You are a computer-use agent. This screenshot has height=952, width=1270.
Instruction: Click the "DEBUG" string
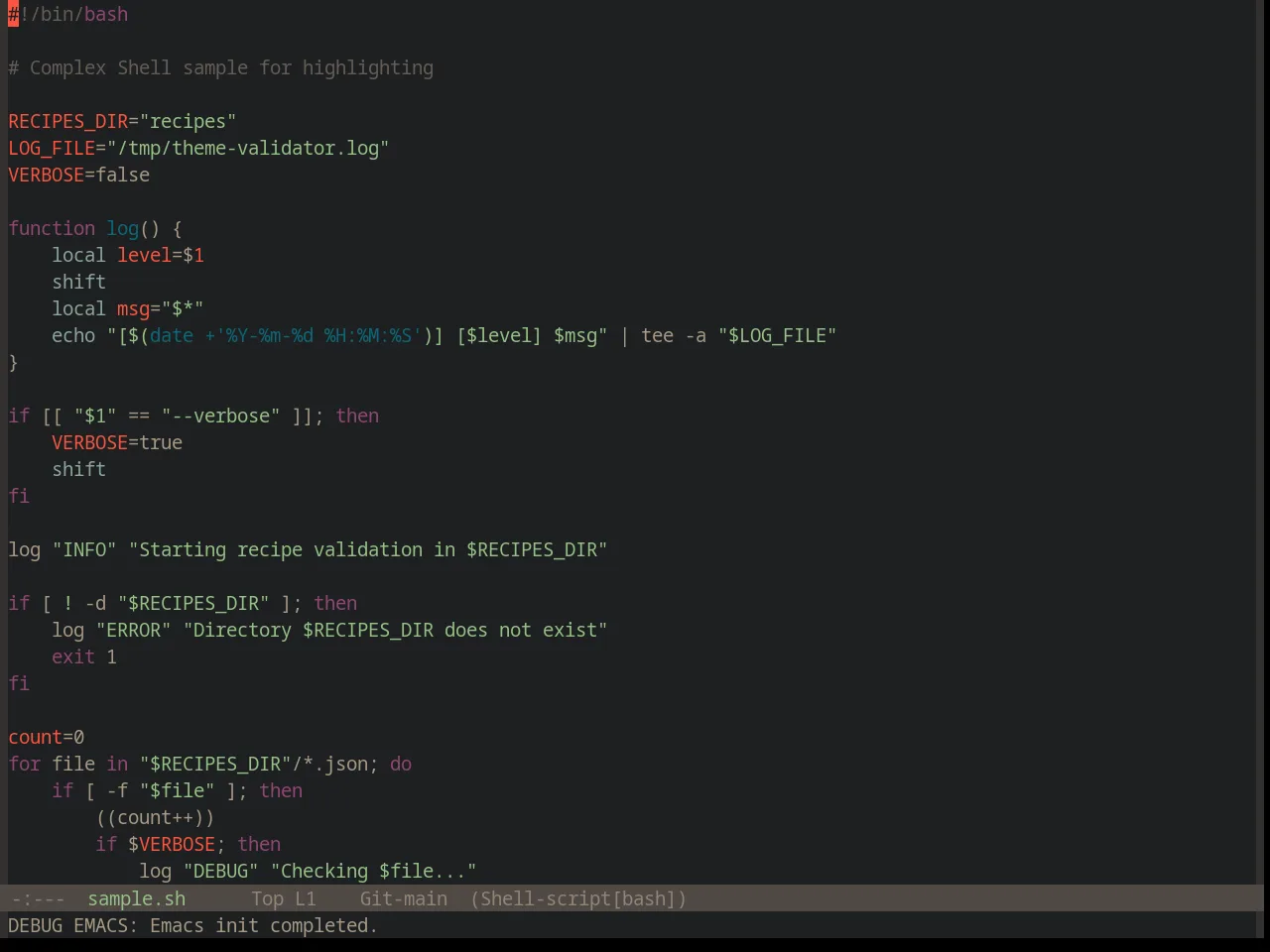pyautogui.click(x=220, y=871)
